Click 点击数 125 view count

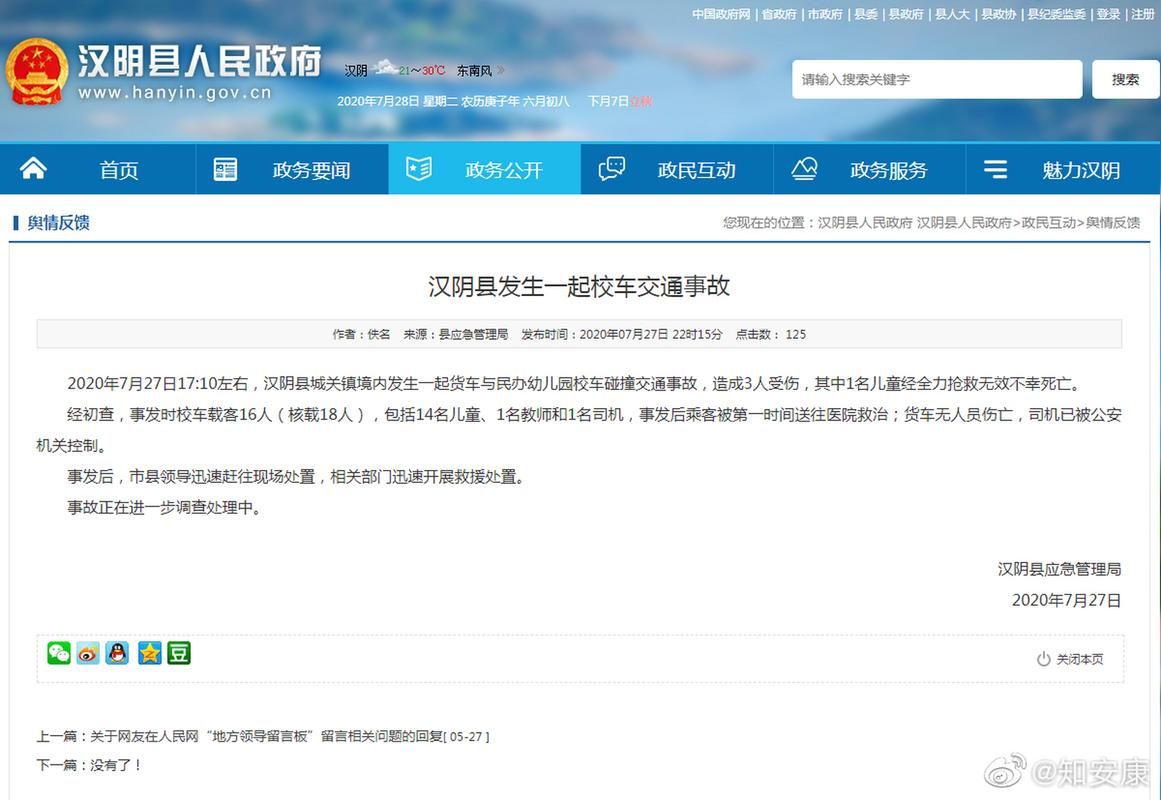771,334
